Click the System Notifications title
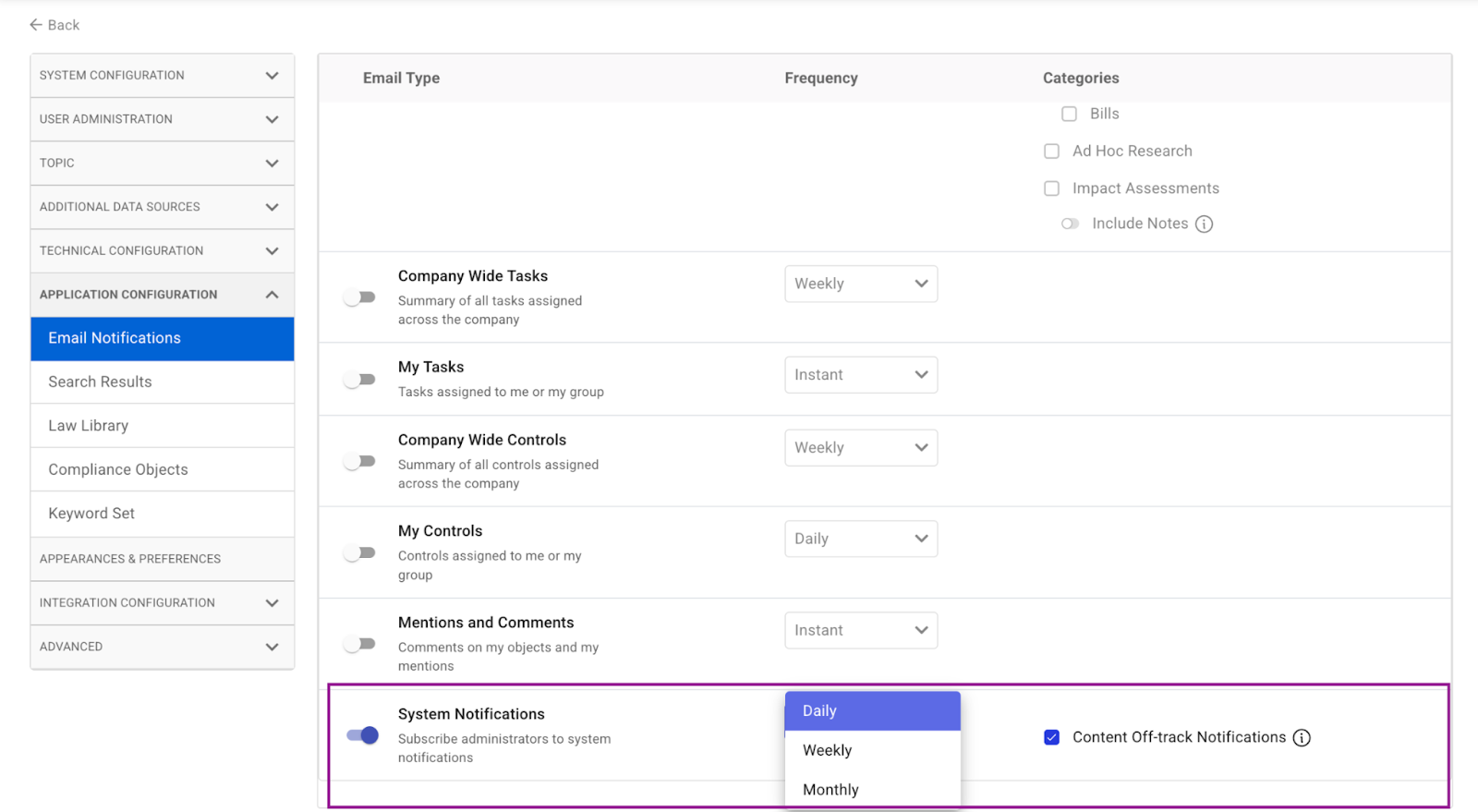Screen dimensions: 1478x812 tap(471, 714)
